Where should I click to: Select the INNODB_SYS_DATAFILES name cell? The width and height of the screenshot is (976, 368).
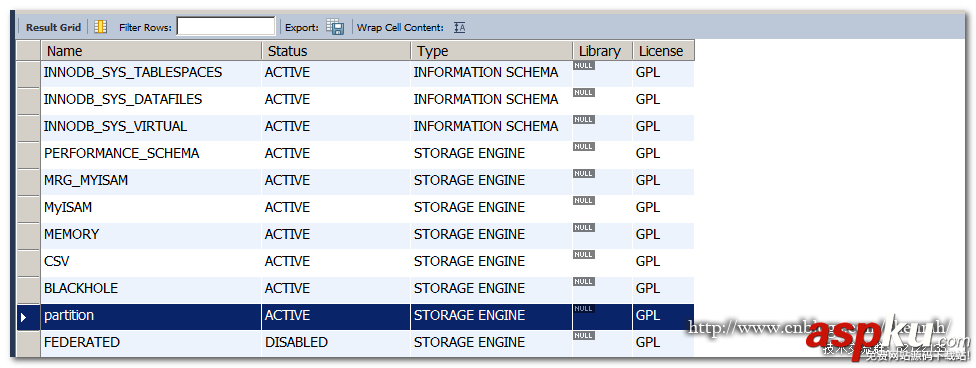point(151,100)
